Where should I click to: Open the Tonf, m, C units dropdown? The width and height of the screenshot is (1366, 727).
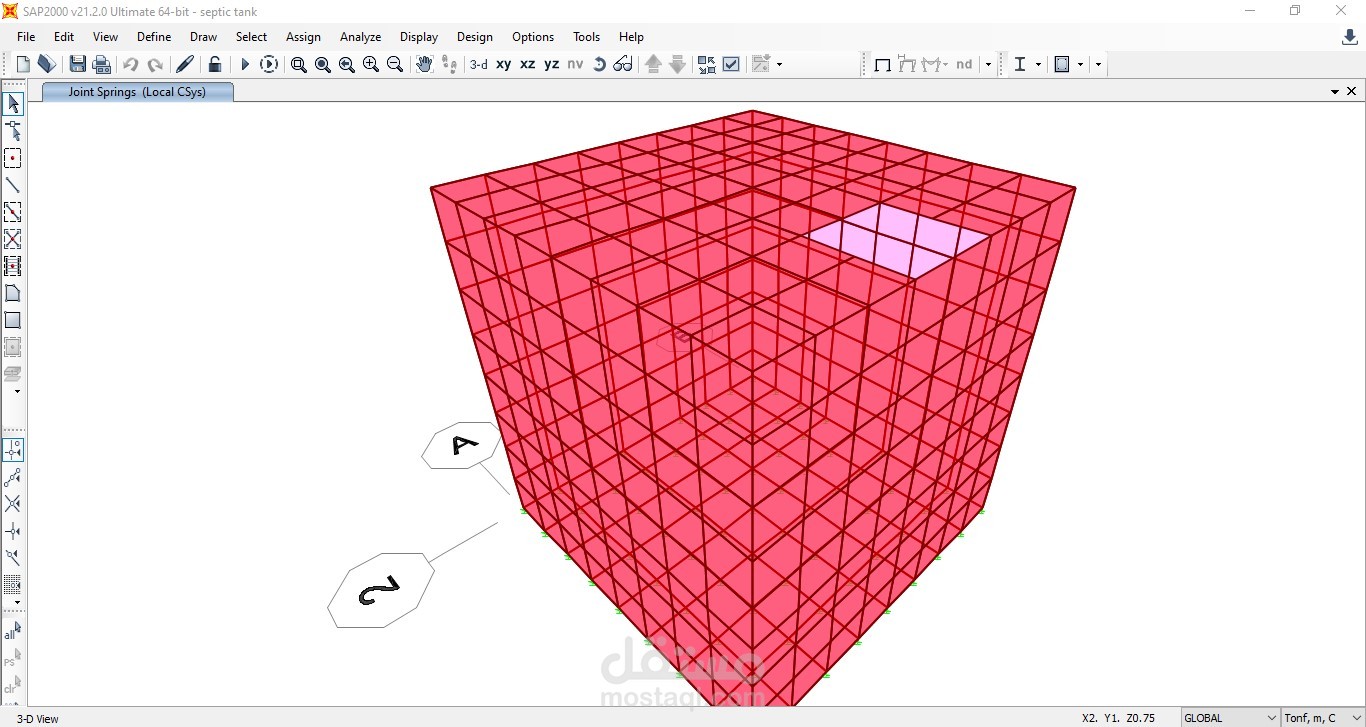[1323, 718]
